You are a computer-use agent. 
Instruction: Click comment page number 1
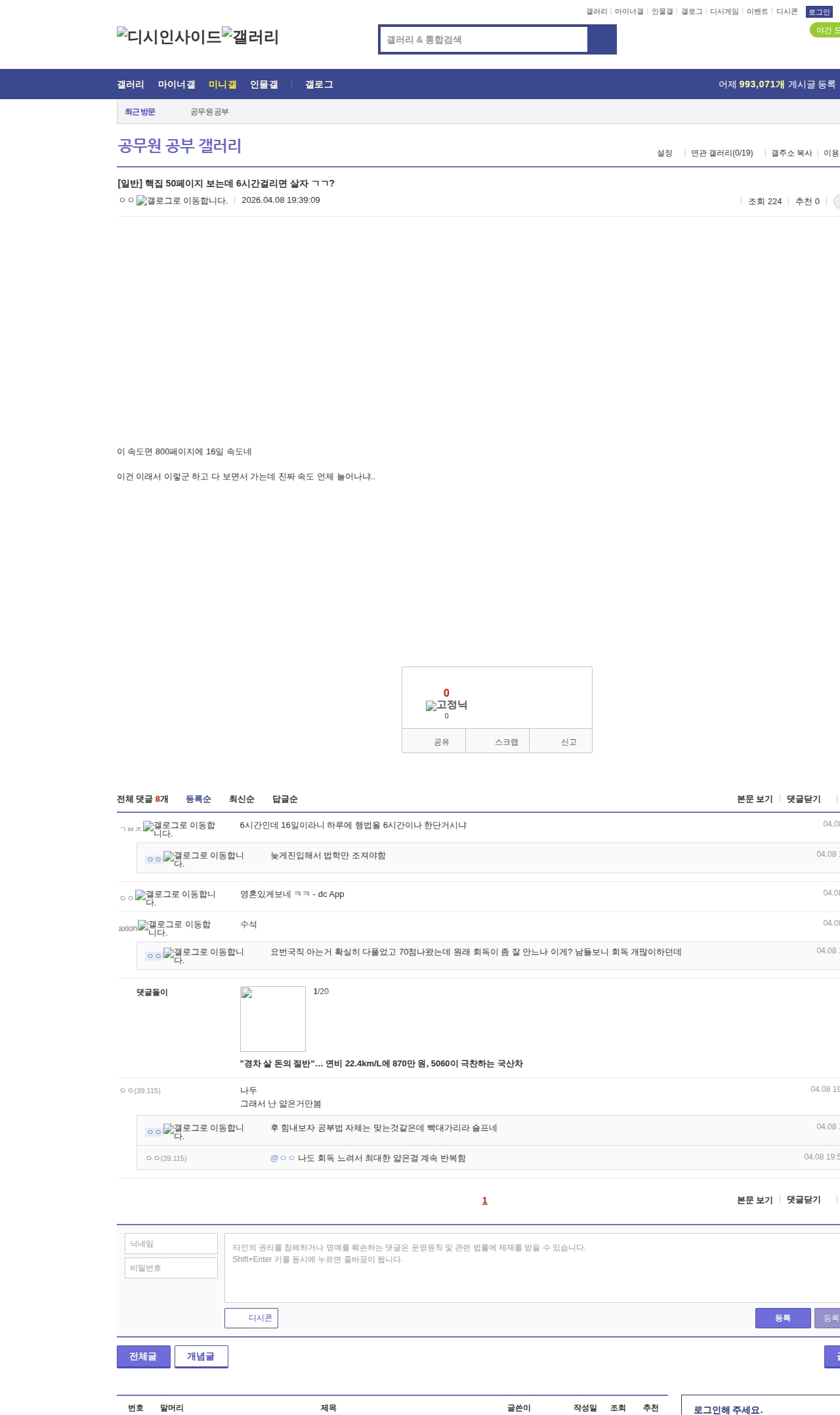[485, 1200]
